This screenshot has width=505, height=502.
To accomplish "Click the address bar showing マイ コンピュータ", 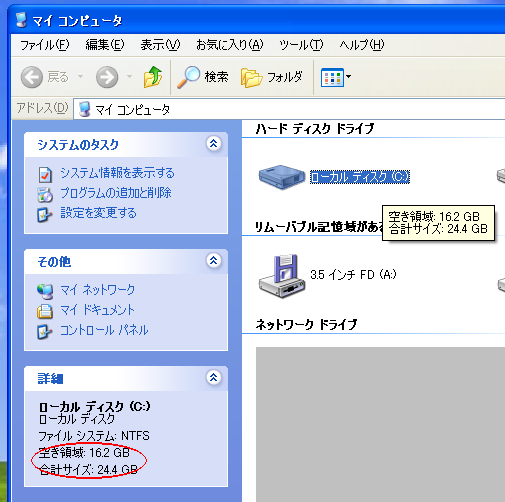I will tap(289, 109).
